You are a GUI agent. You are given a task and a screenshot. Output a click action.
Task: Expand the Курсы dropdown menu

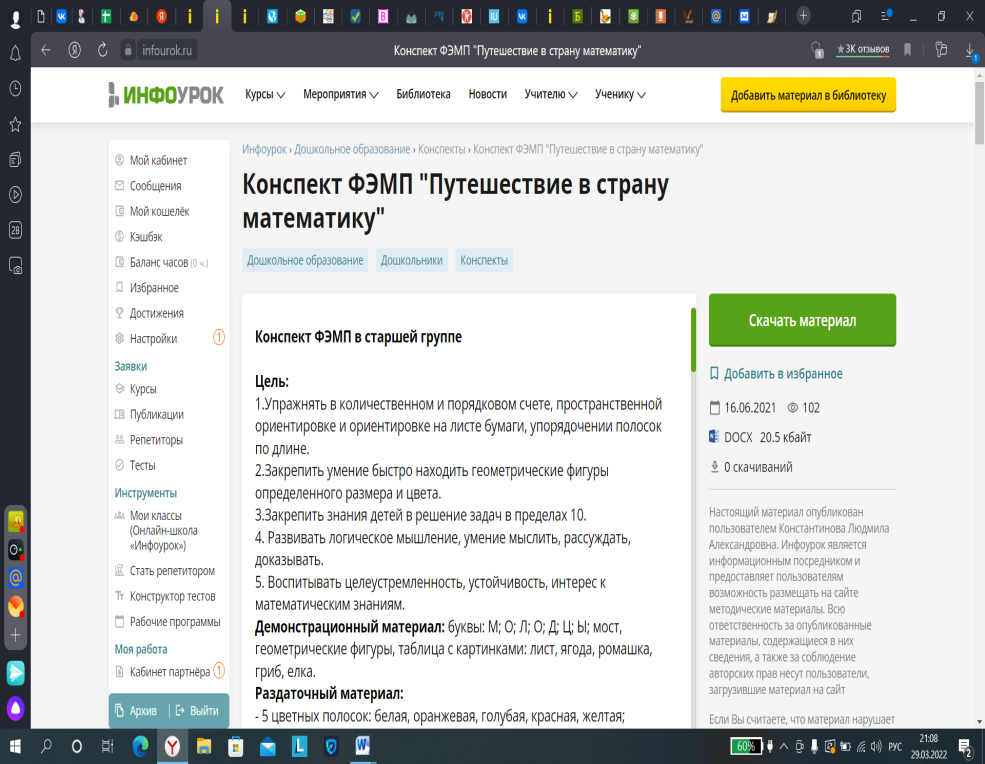coord(265,95)
